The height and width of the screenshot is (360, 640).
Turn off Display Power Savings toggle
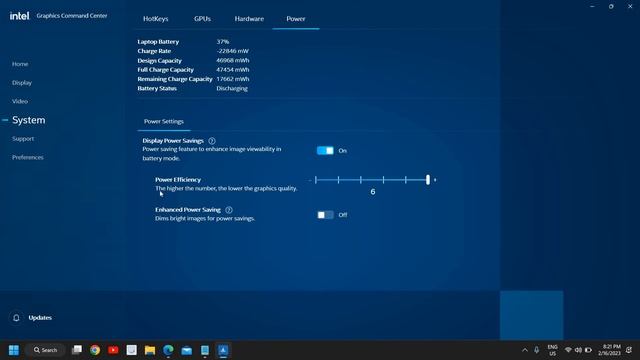325,151
